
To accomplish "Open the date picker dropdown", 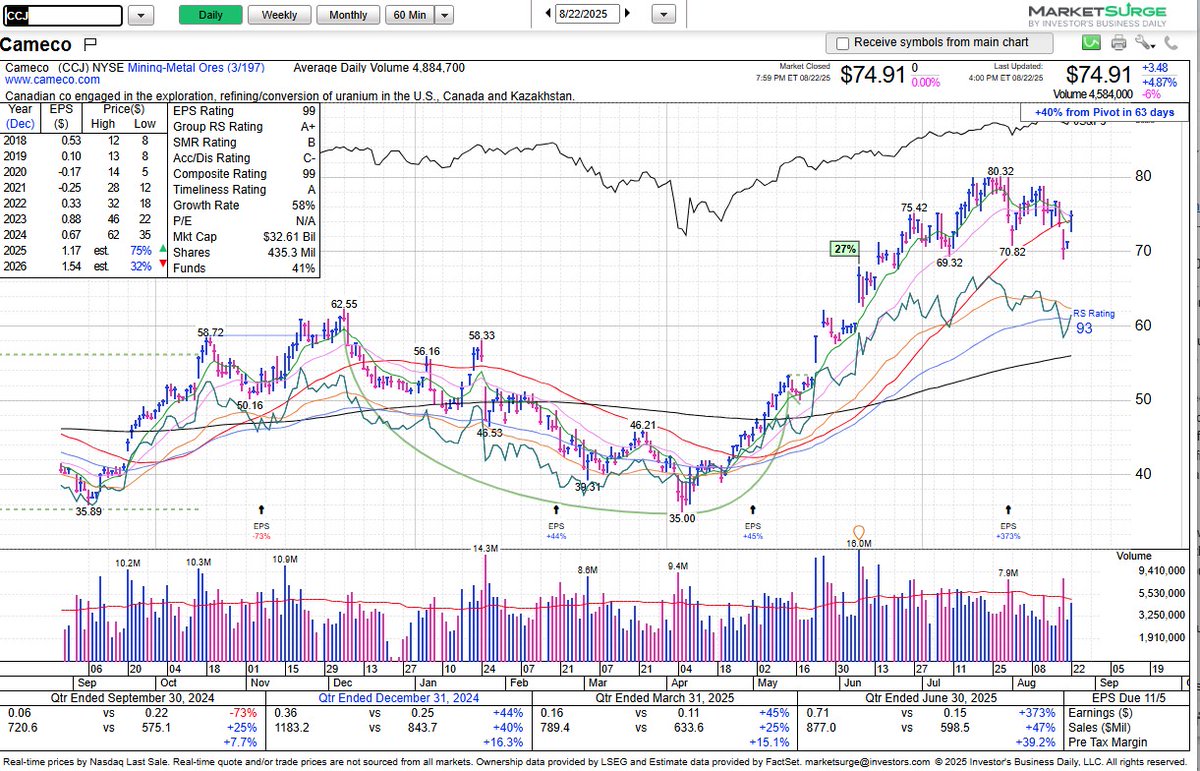I will point(662,14).
